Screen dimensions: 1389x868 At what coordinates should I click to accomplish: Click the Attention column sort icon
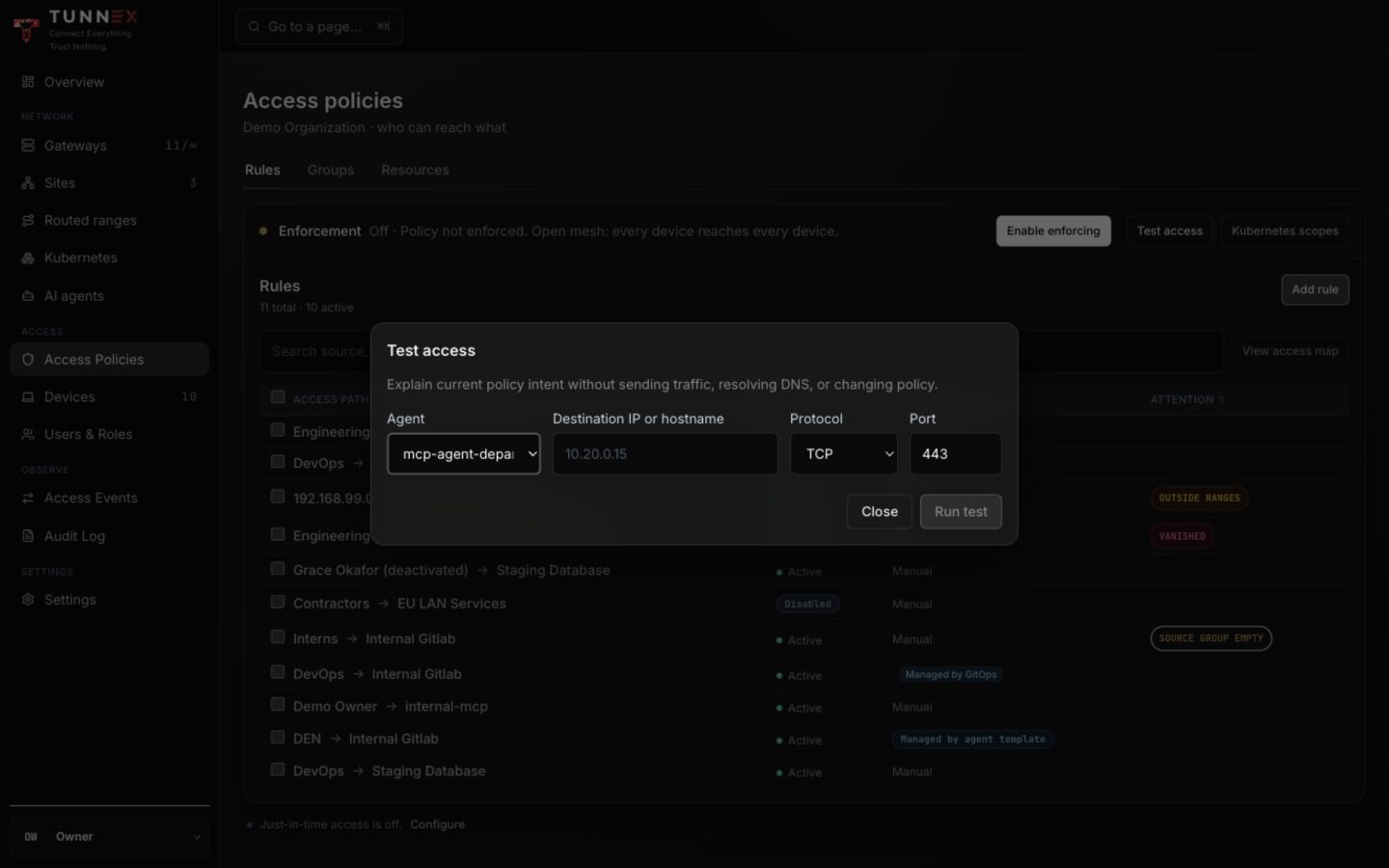pyautogui.click(x=1222, y=399)
